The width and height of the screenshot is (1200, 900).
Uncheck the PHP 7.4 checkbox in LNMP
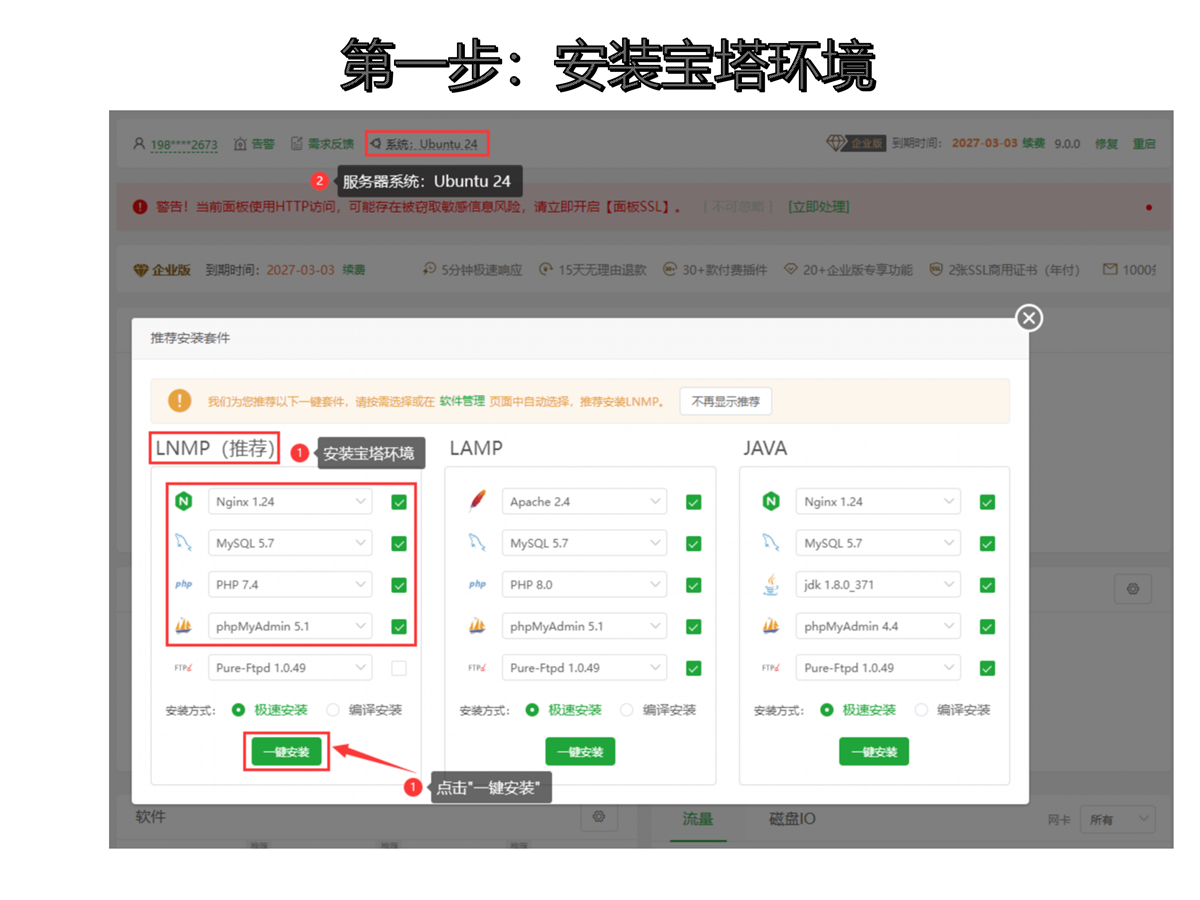pyautogui.click(x=399, y=585)
